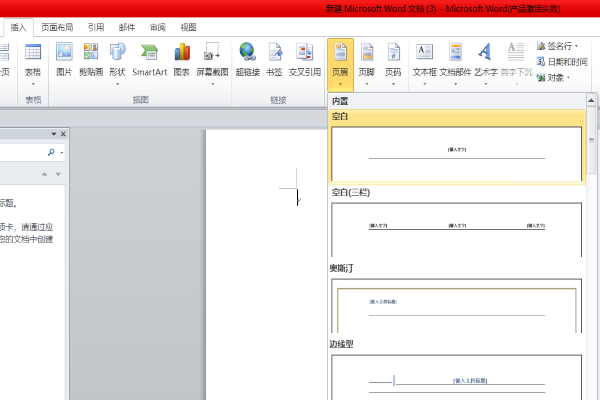Go to previous search result arrow
Image resolution: width=600 pixels, height=400 pixels.
click(44, 174)
